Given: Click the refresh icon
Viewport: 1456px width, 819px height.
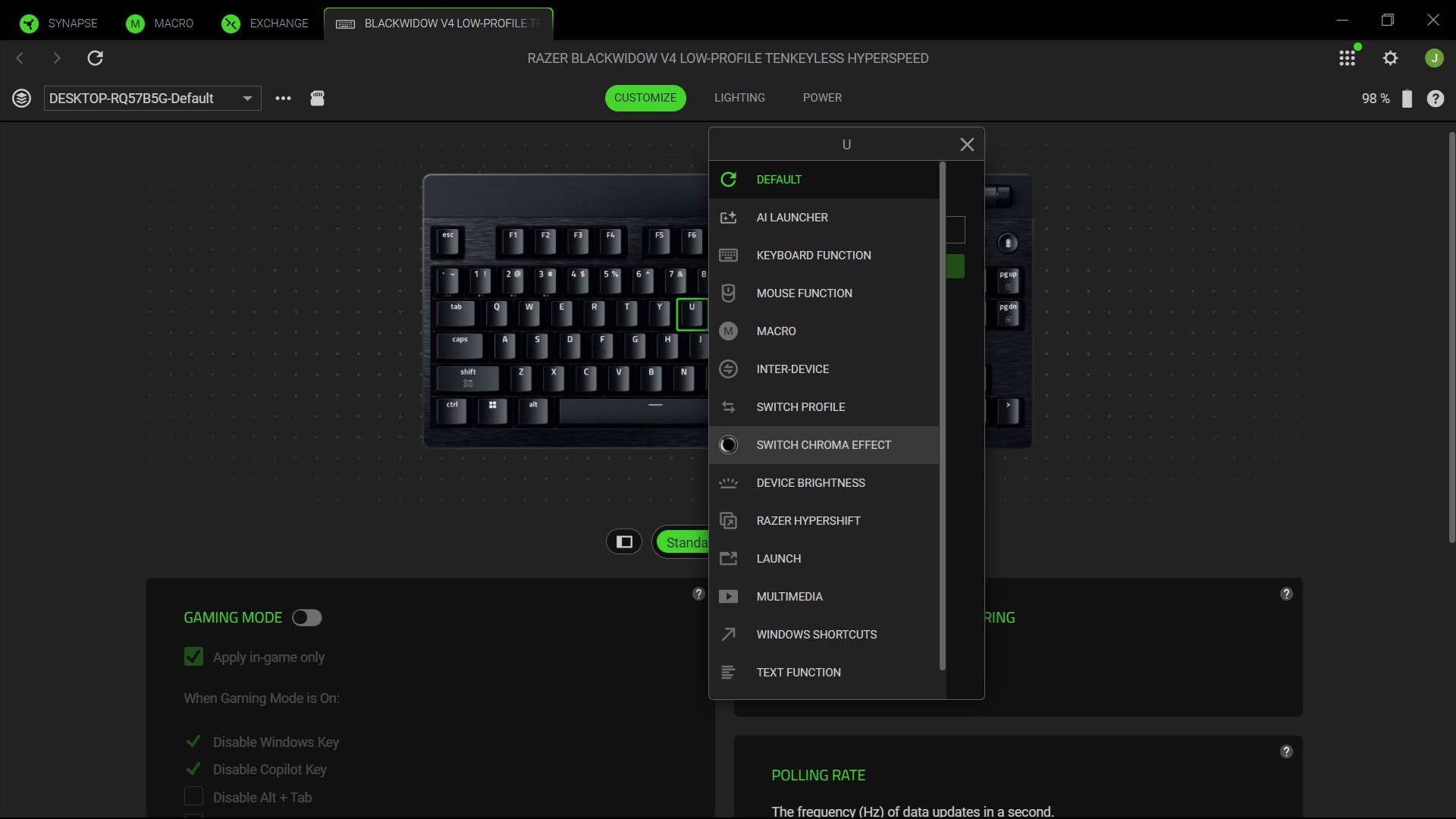Looking at the screenshot, I should click(96, 58).
